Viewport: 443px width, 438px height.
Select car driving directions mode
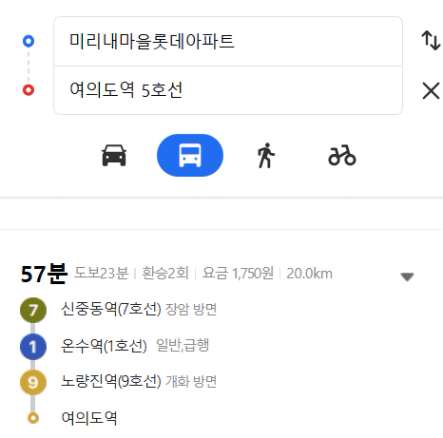pos(114,155)
